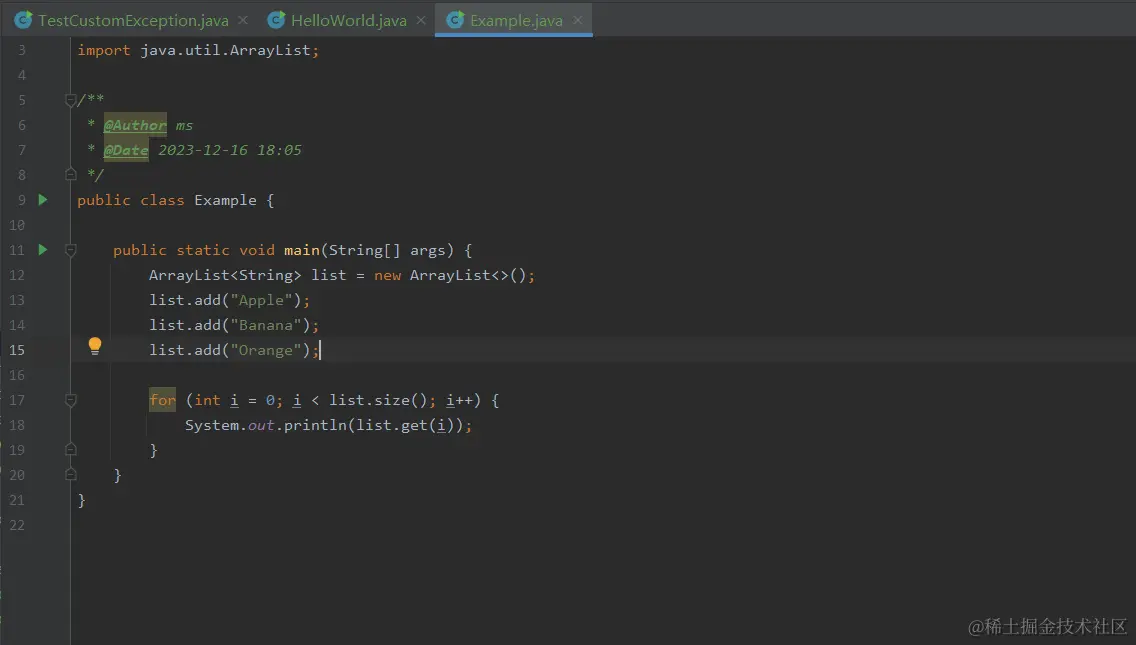The width and height of the screenshot is (1136, 645).
Task: Click the author name ms in comment
Action: click(x=184, y=125)
